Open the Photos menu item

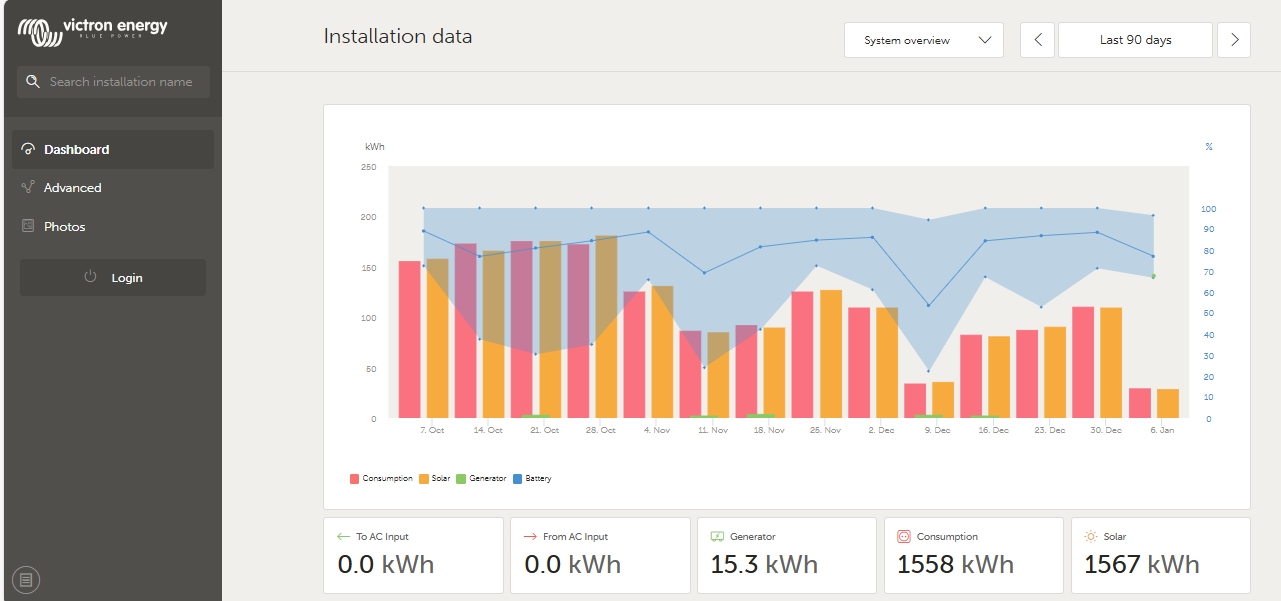point(64,227)
